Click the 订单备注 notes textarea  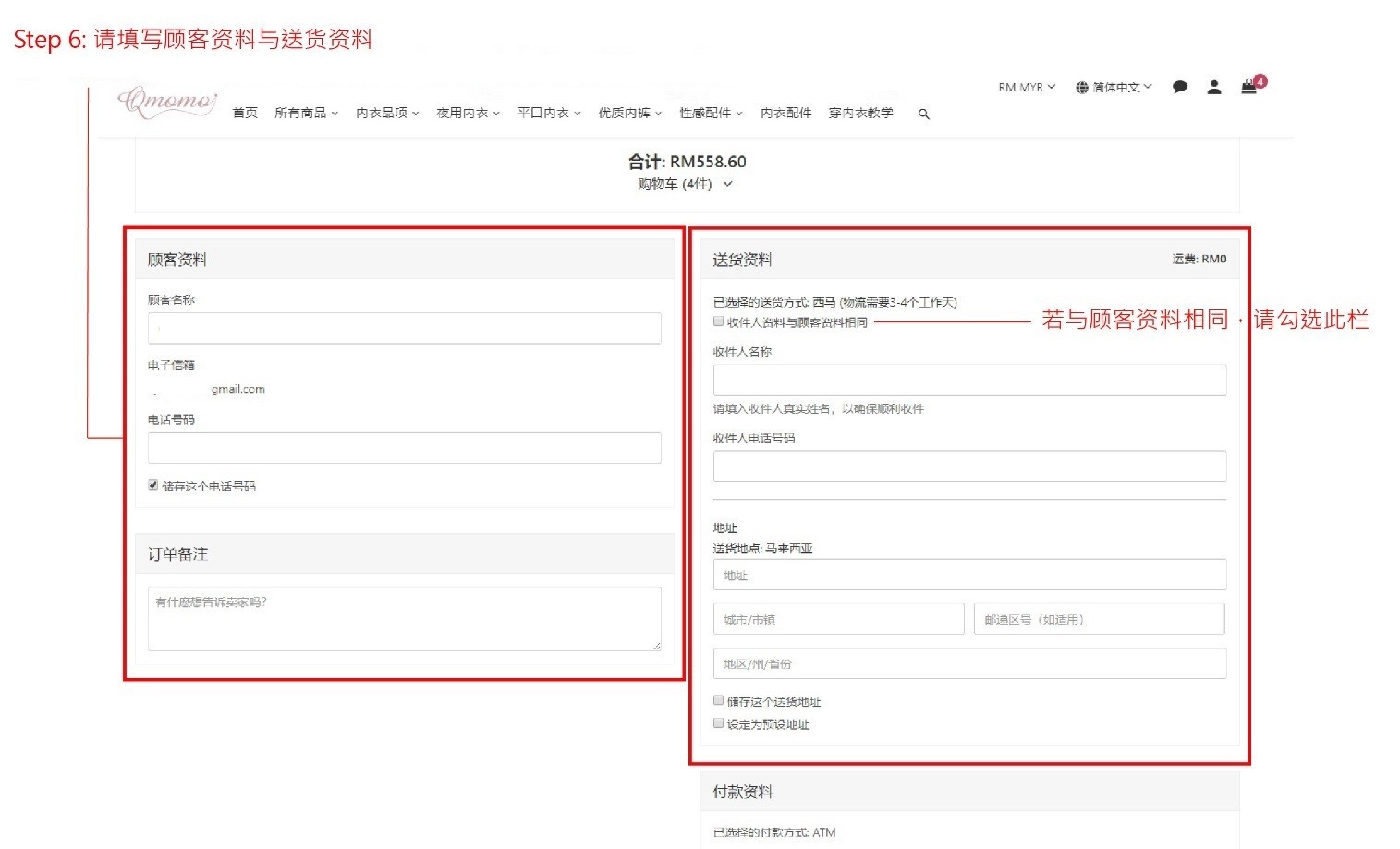[x=404, y=618]
